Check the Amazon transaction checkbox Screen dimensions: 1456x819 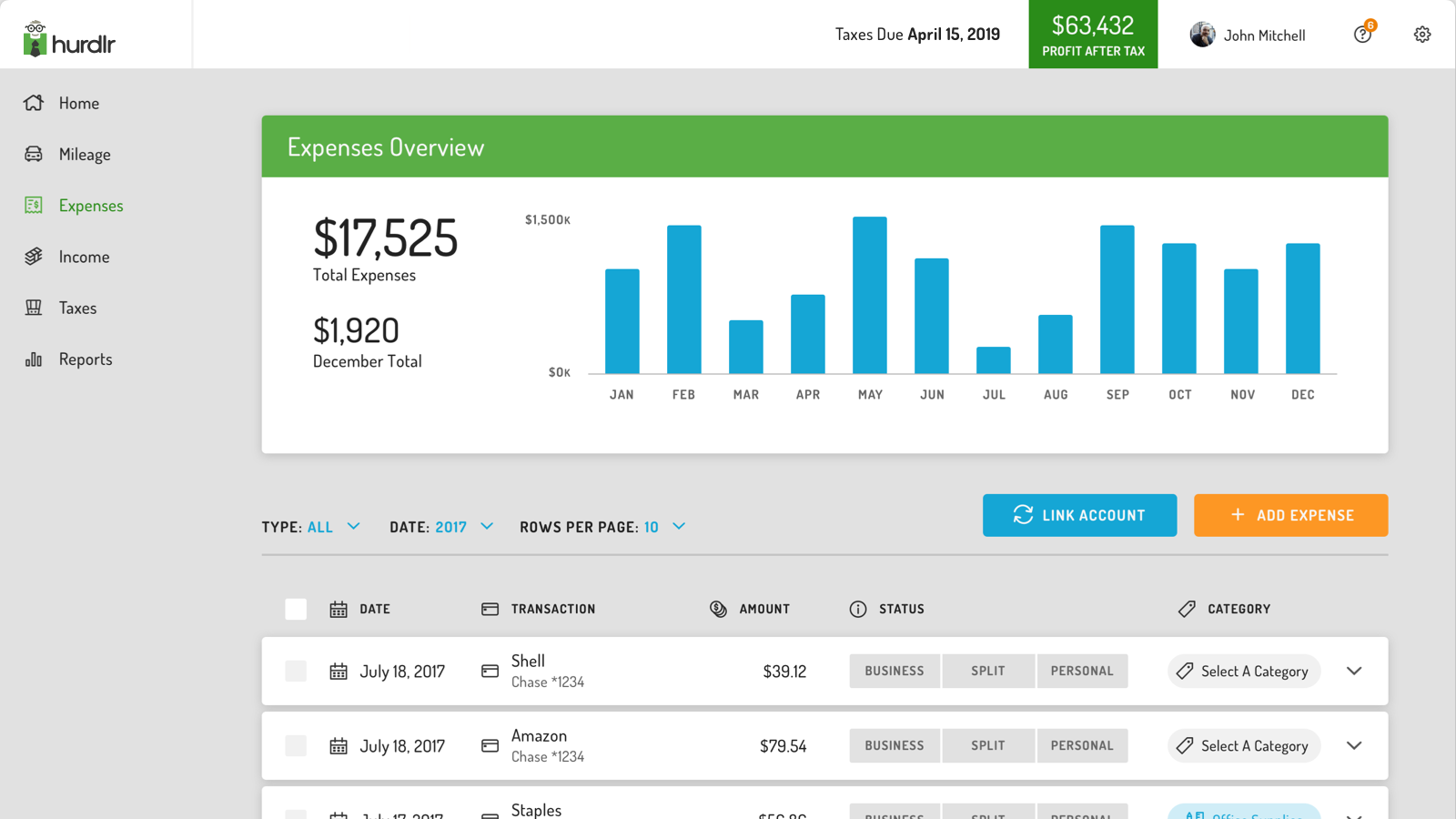tap(296, 745)
